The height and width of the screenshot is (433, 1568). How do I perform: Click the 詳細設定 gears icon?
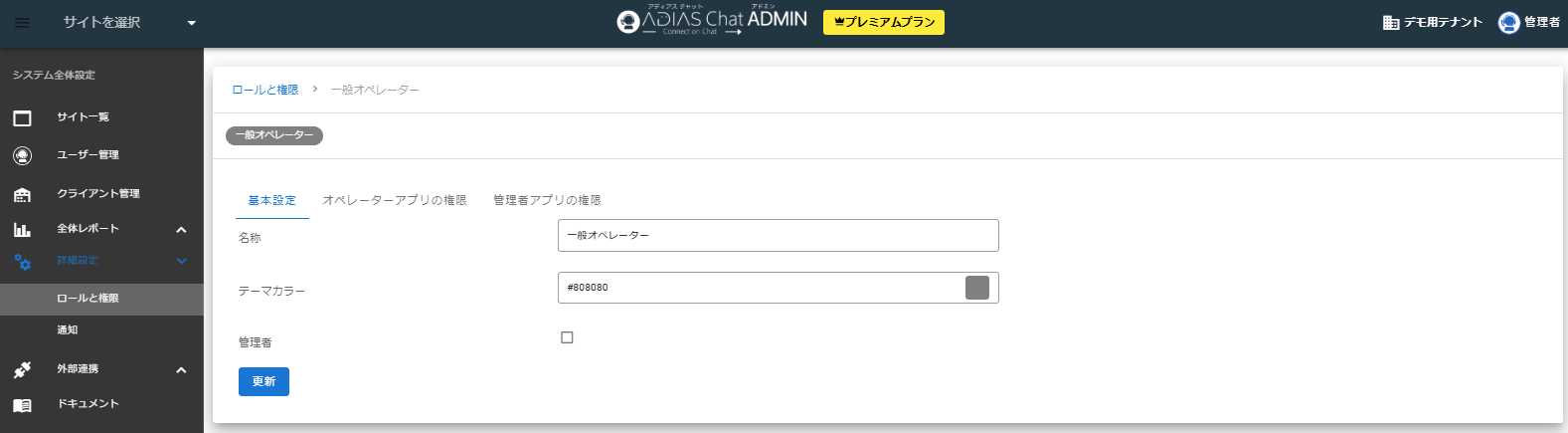point(22,262)
